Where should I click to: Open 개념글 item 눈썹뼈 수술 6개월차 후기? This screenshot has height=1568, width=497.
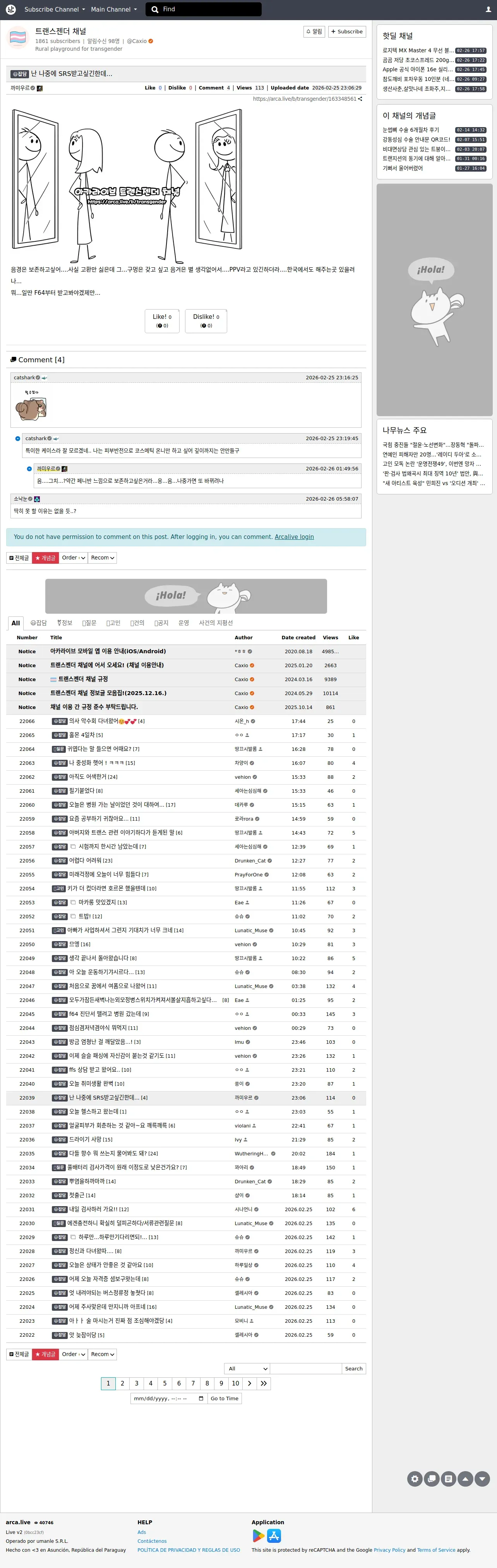[x=411, y=130]
